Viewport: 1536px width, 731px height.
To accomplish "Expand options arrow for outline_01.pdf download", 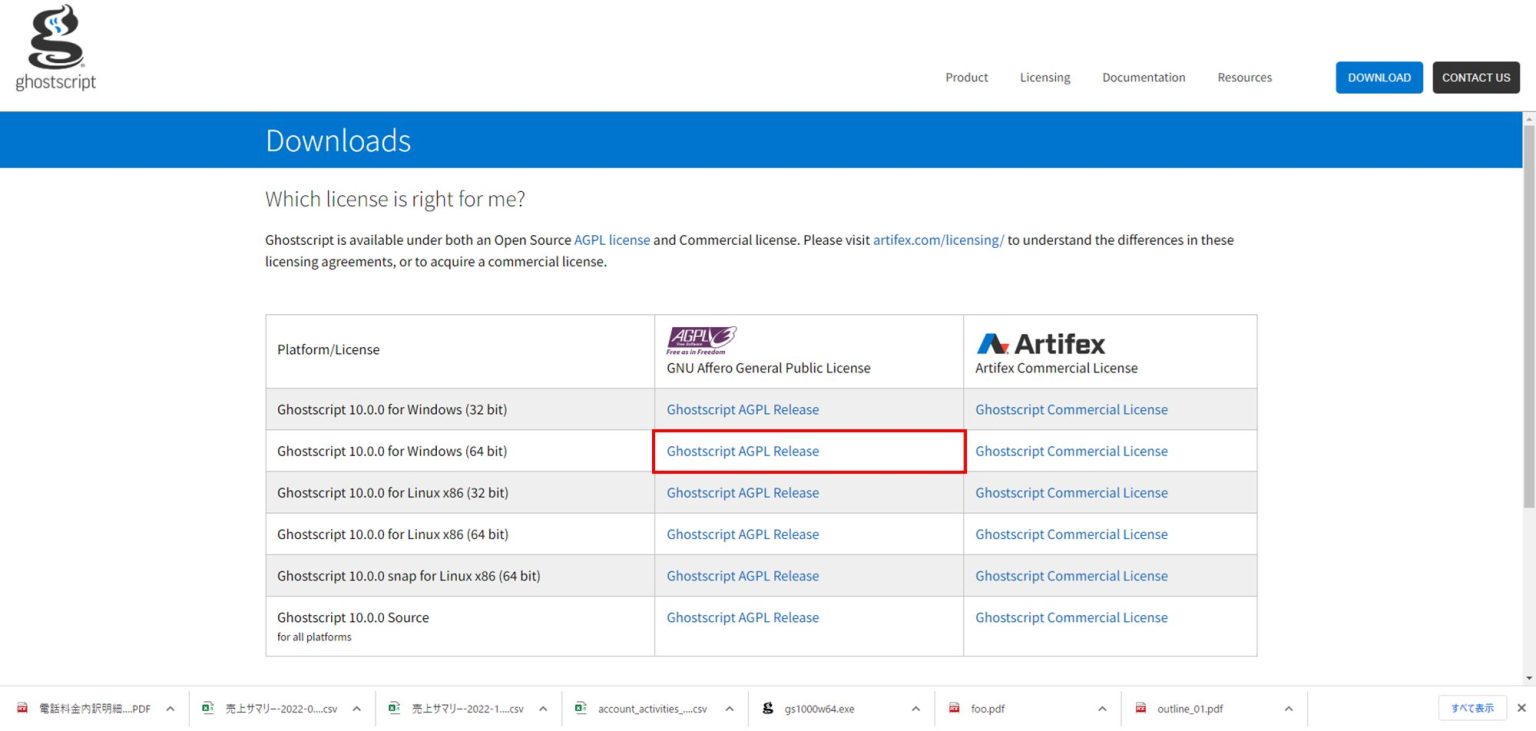I will pos(1288,709).
